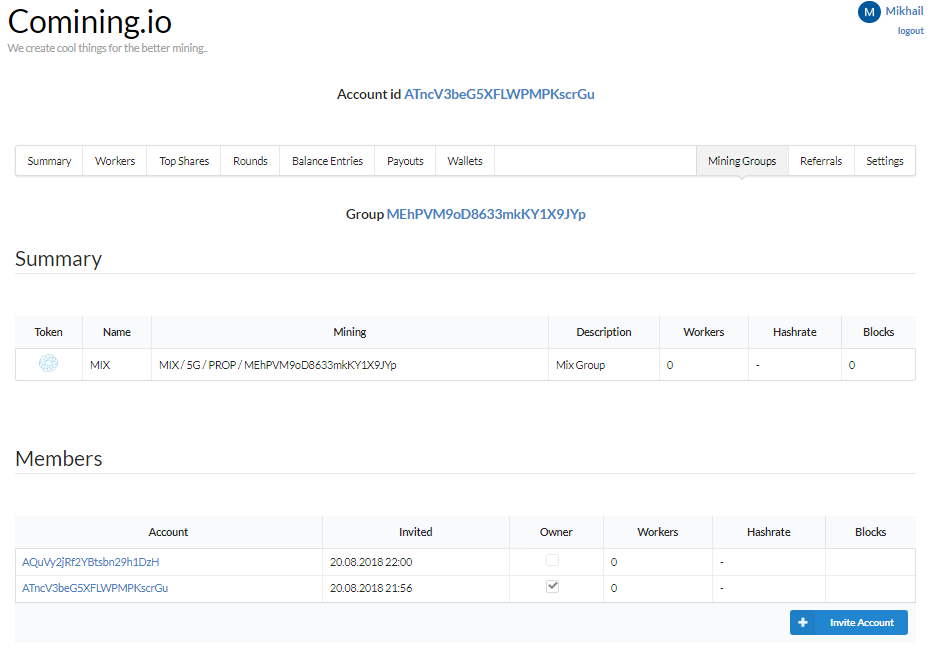Open the Mikhail profile link
Screen dimensions: 930x648
click(x=904, y=11)
